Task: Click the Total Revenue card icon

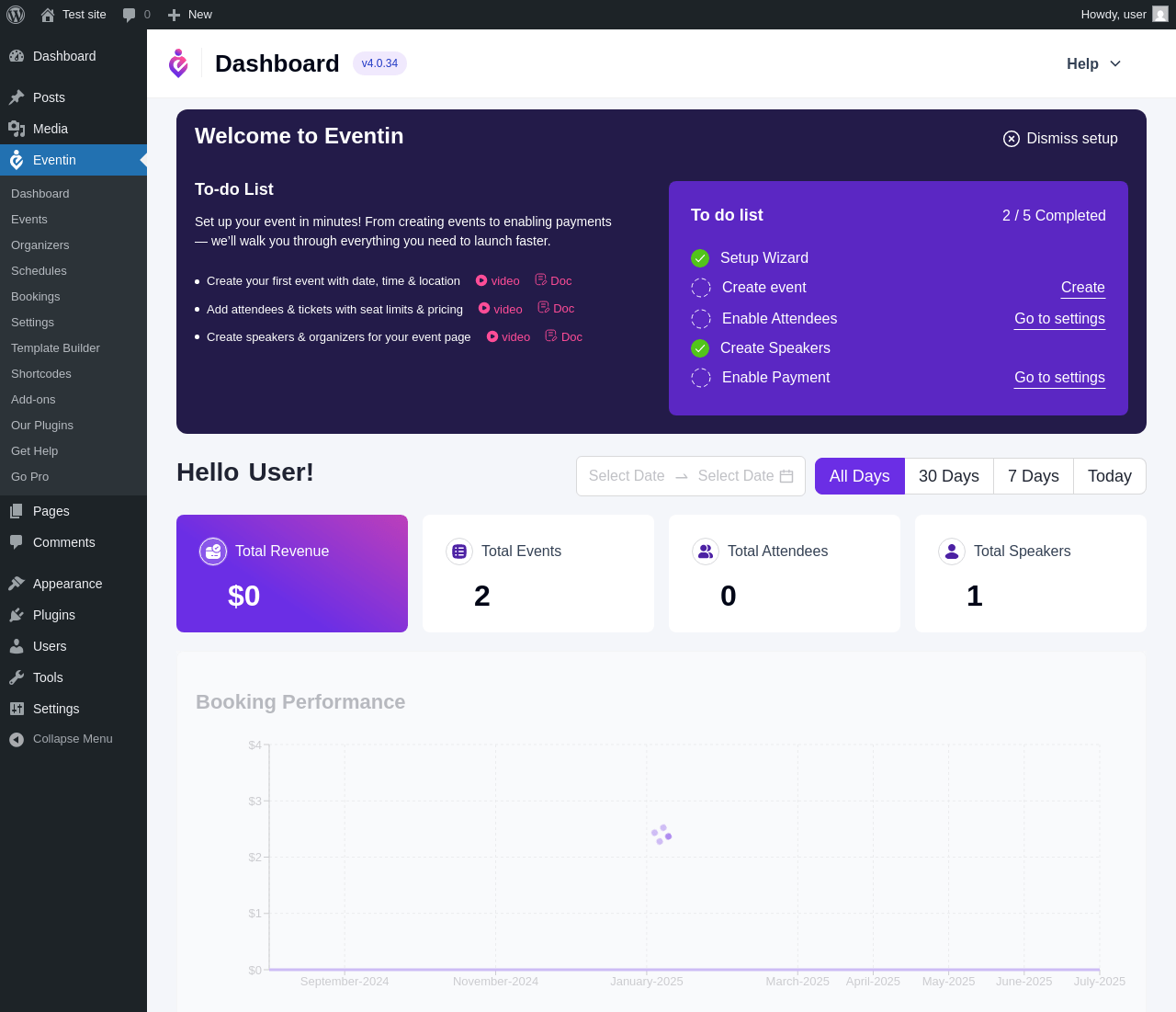Action: point(213,551)
